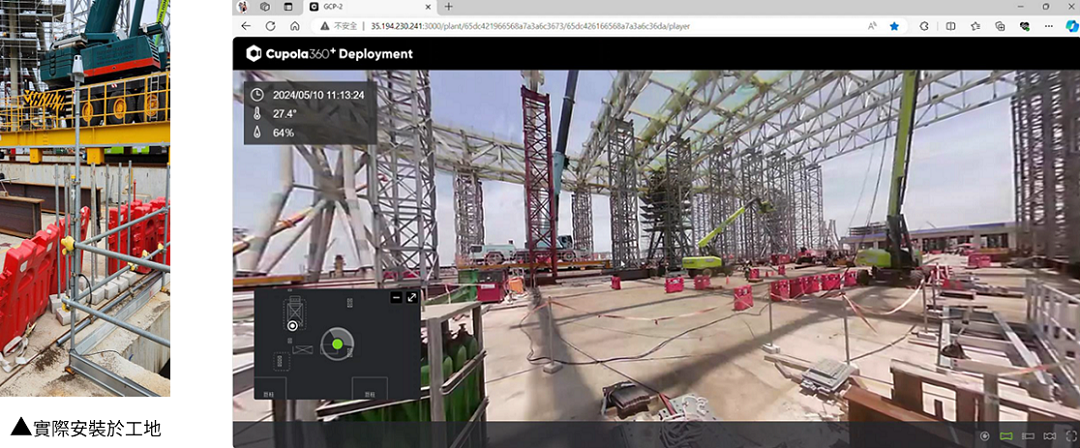Enter fullscreen mode in the player
Viewport: 1080px width, 448px height.
pos(1071,436)
